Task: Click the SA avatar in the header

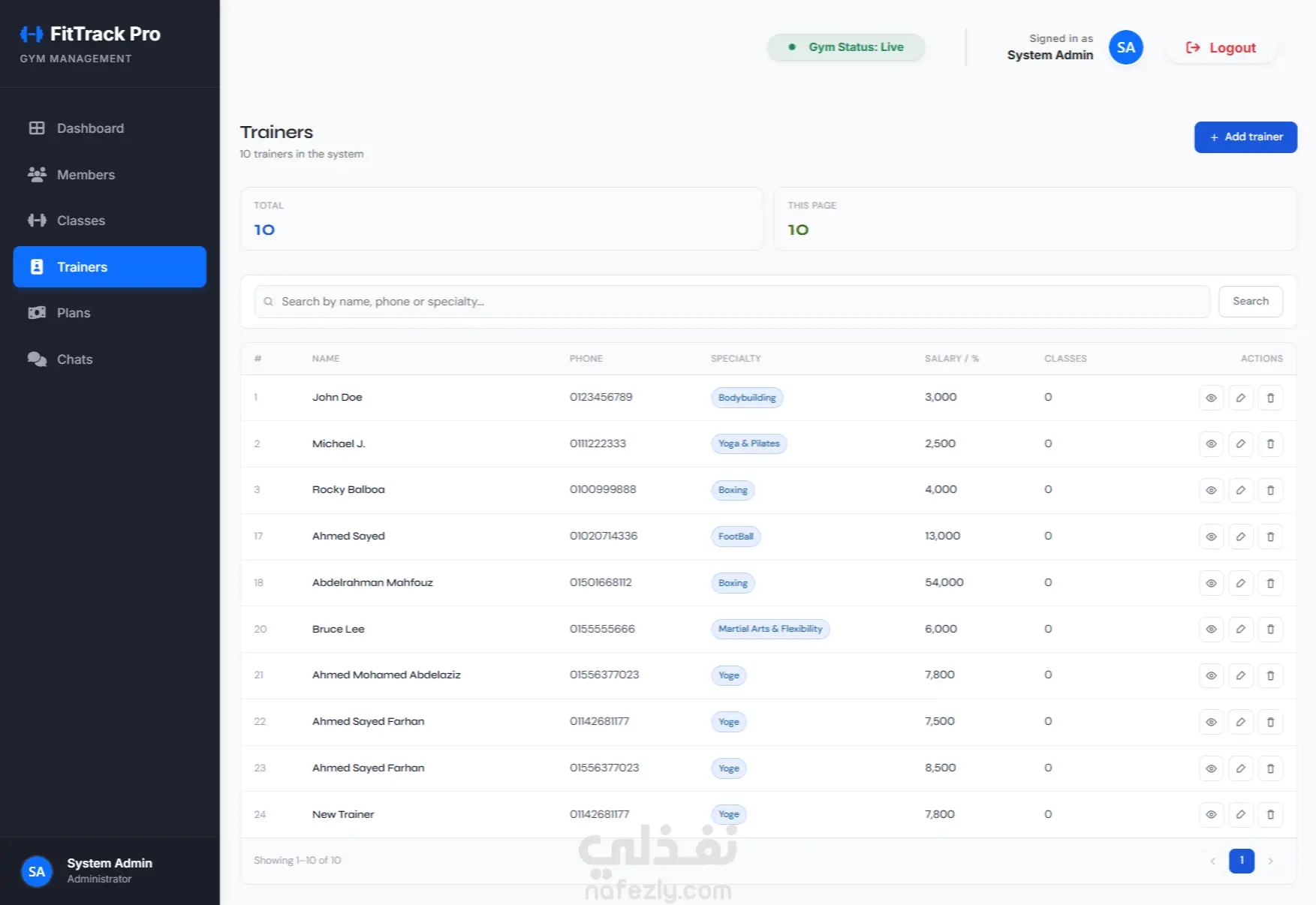Action: [1126, 47]
